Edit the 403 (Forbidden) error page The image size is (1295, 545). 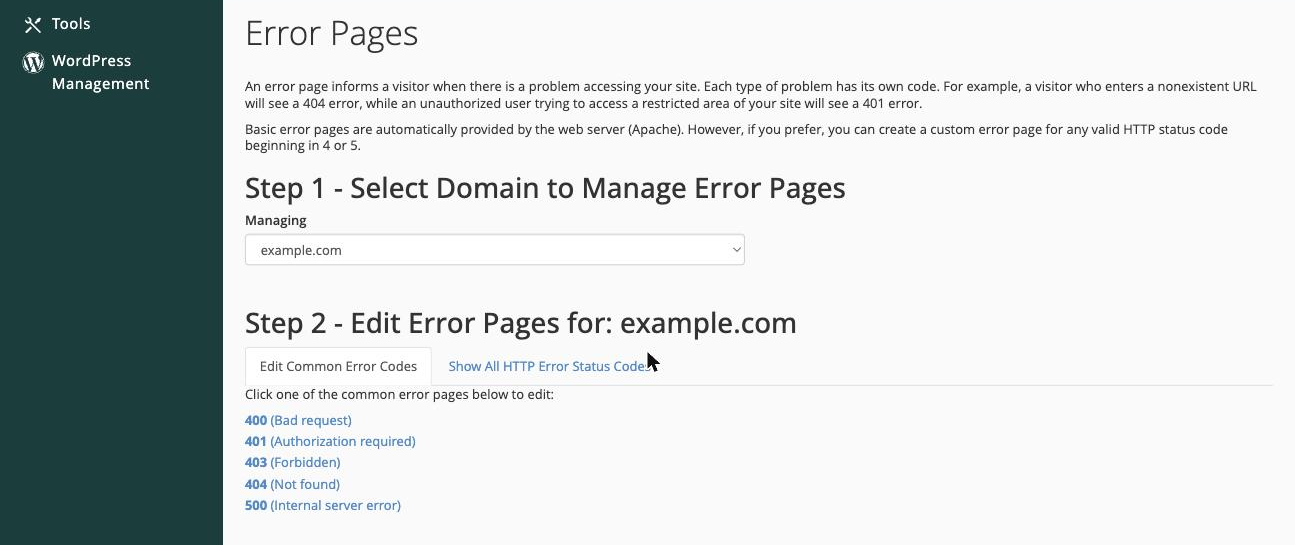[292, 462]
